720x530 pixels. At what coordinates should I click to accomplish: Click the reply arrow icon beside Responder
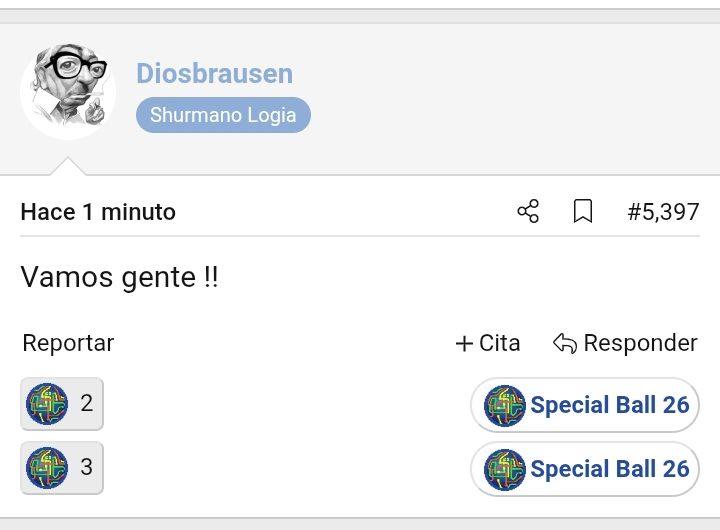[565, 343]
